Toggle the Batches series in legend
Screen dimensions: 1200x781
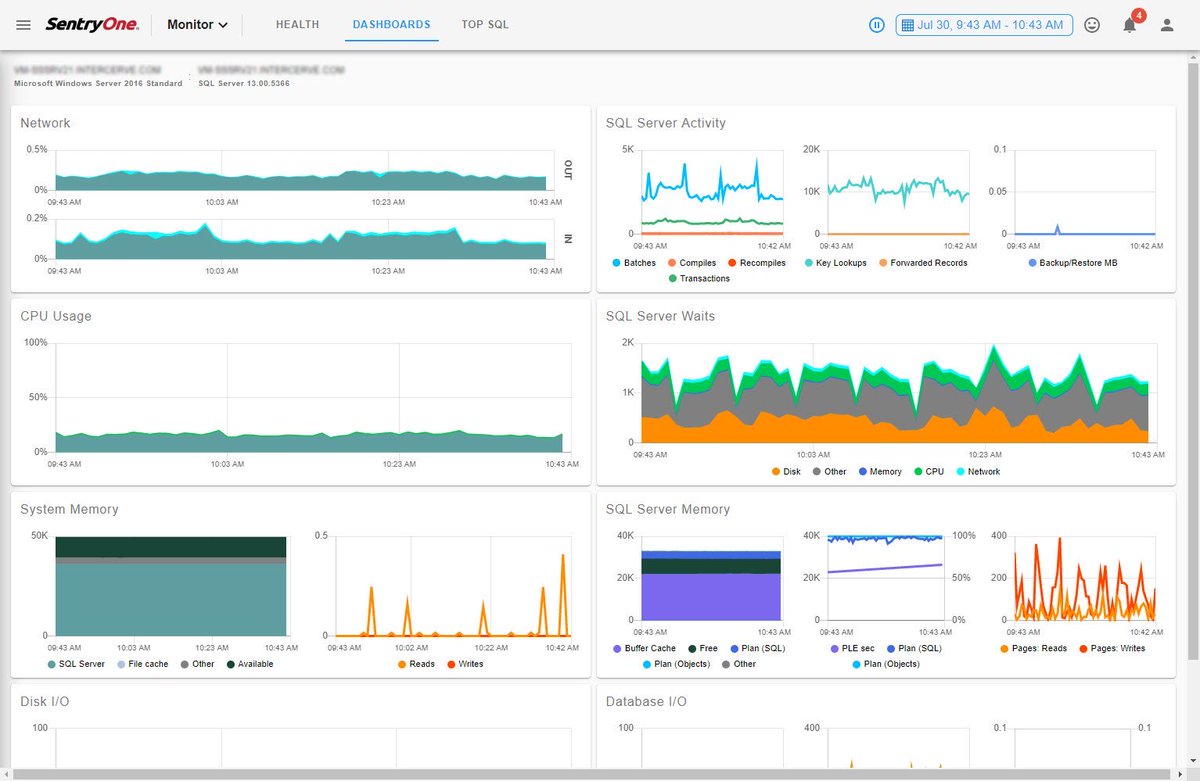tap(633, 263)
